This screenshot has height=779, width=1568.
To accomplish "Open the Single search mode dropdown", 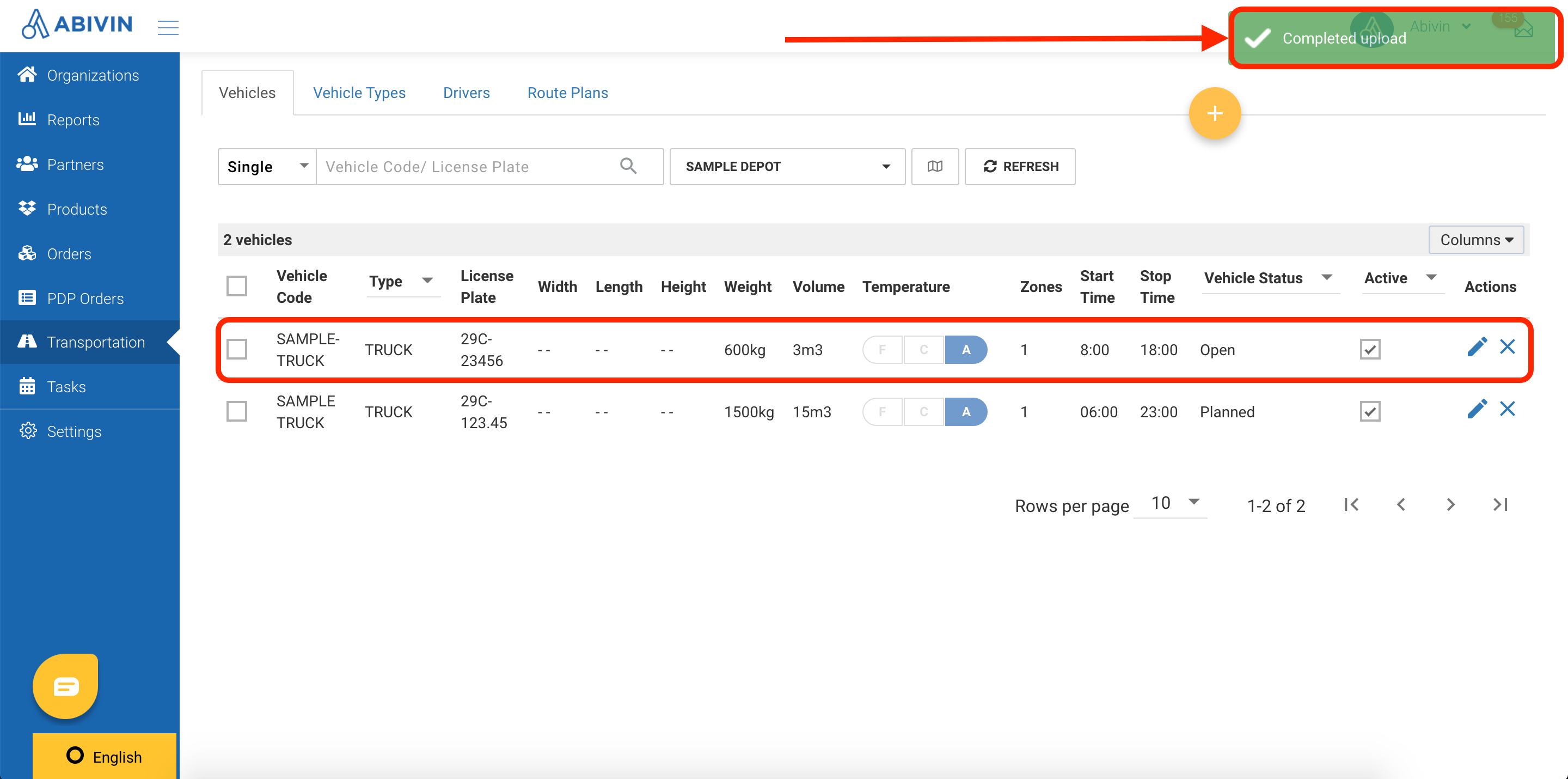I will pyautogui.click(x=267, y=166).
